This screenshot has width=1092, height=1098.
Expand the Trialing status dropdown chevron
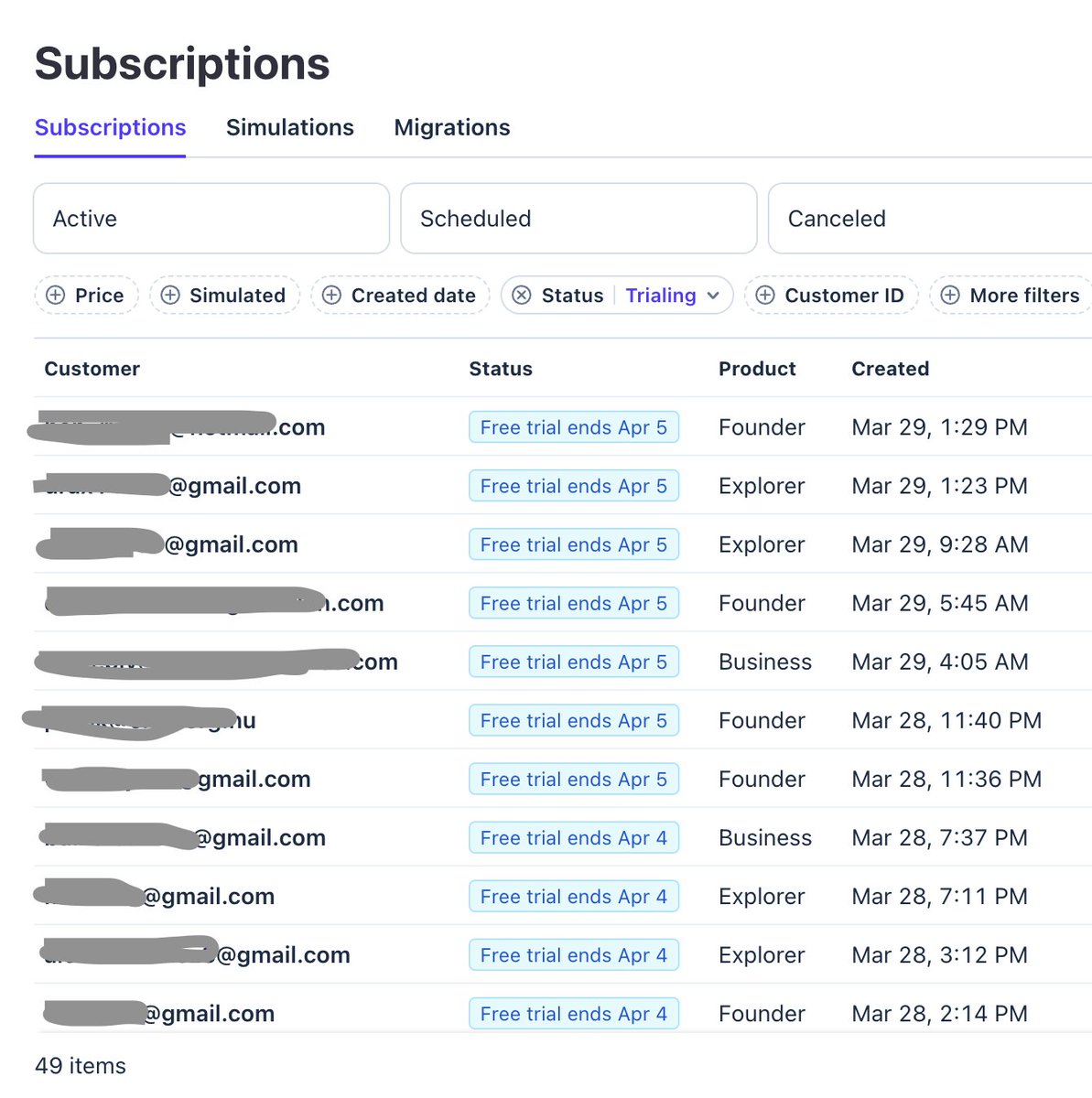coord(713,296)
